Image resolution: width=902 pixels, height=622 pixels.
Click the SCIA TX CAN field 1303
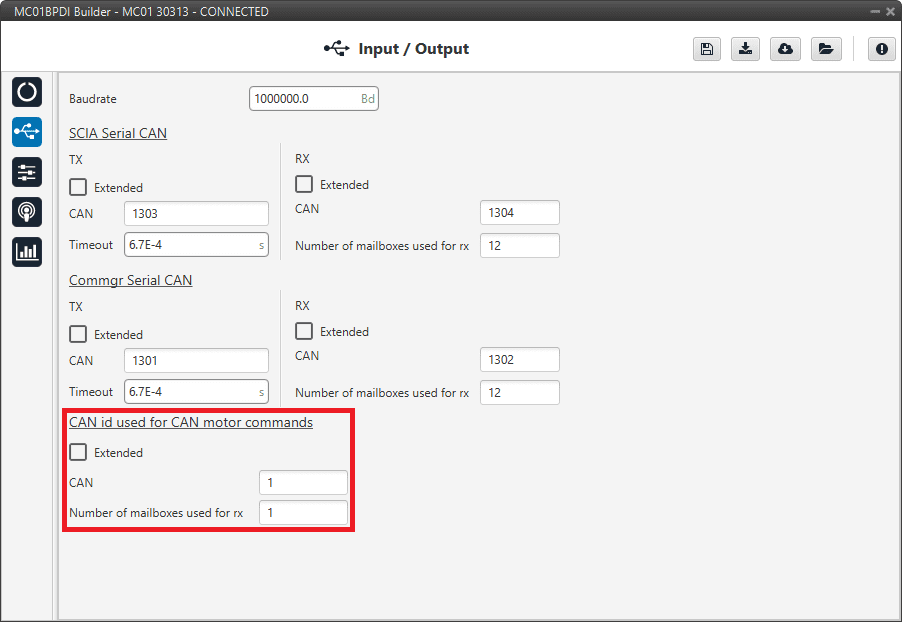point(196,213)
